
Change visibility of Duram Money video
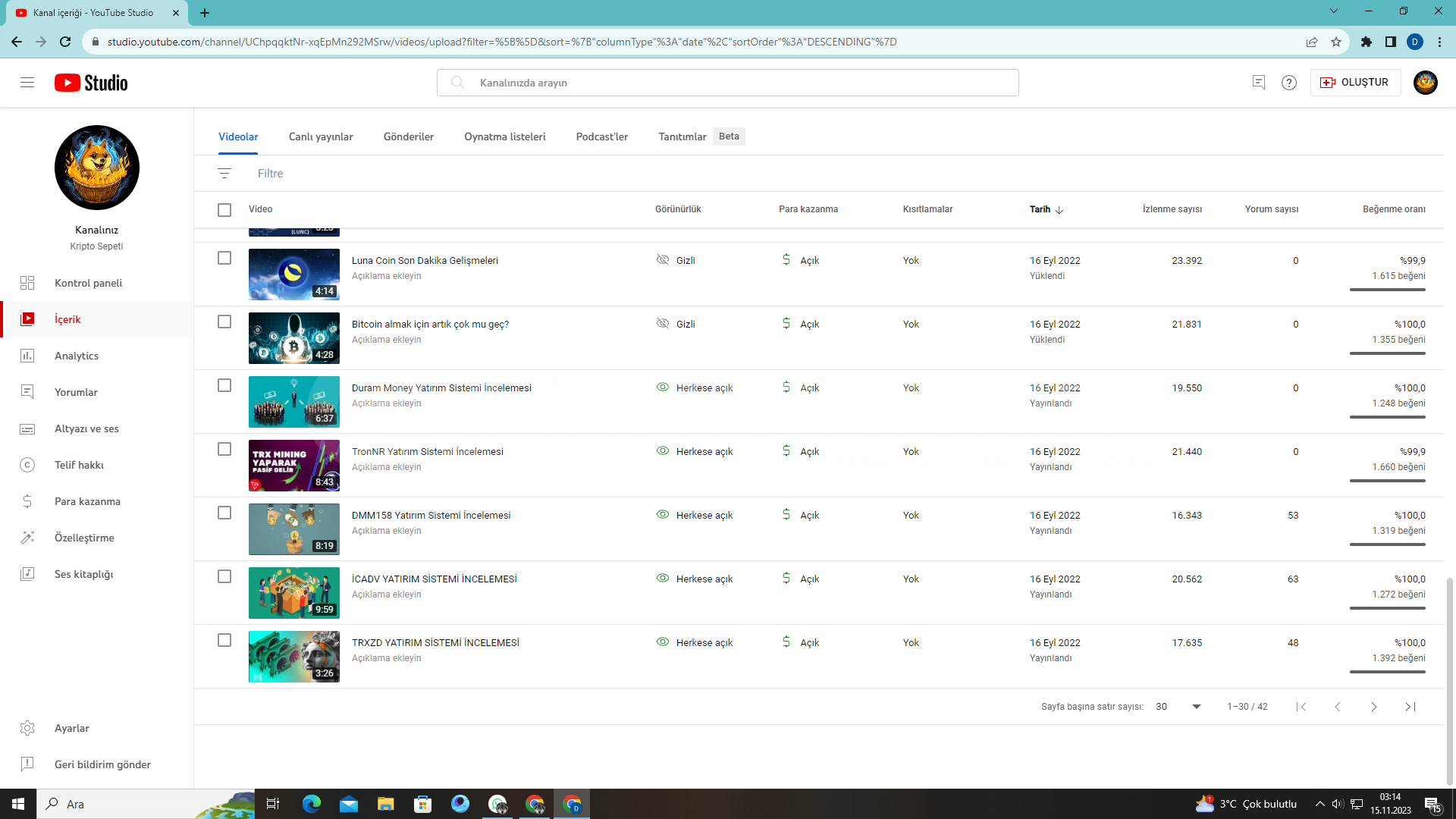695,388
